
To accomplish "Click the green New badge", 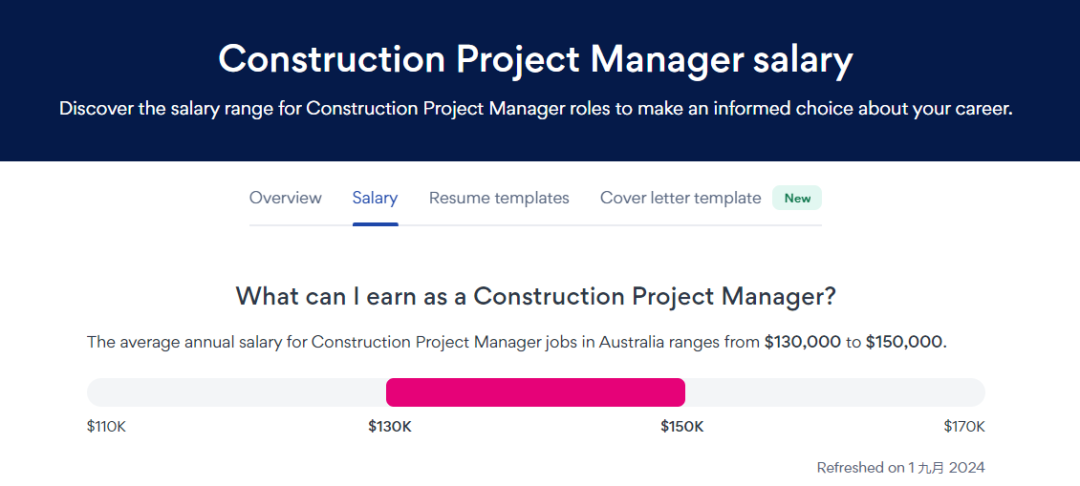I will click(x=797, y=198).
